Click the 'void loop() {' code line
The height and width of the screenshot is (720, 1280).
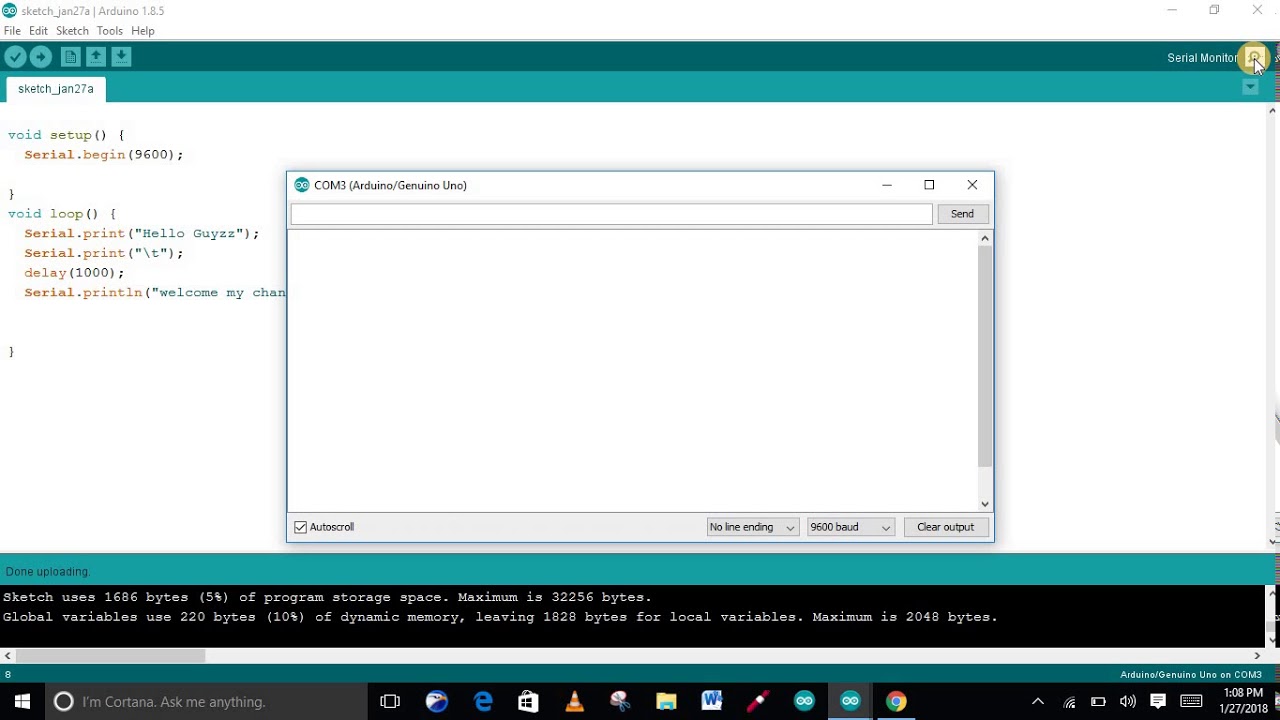(x=62, y=214)
